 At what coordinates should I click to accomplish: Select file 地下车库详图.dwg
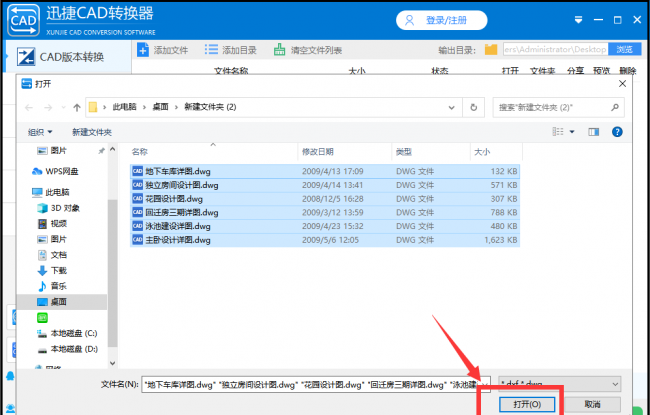325,171
